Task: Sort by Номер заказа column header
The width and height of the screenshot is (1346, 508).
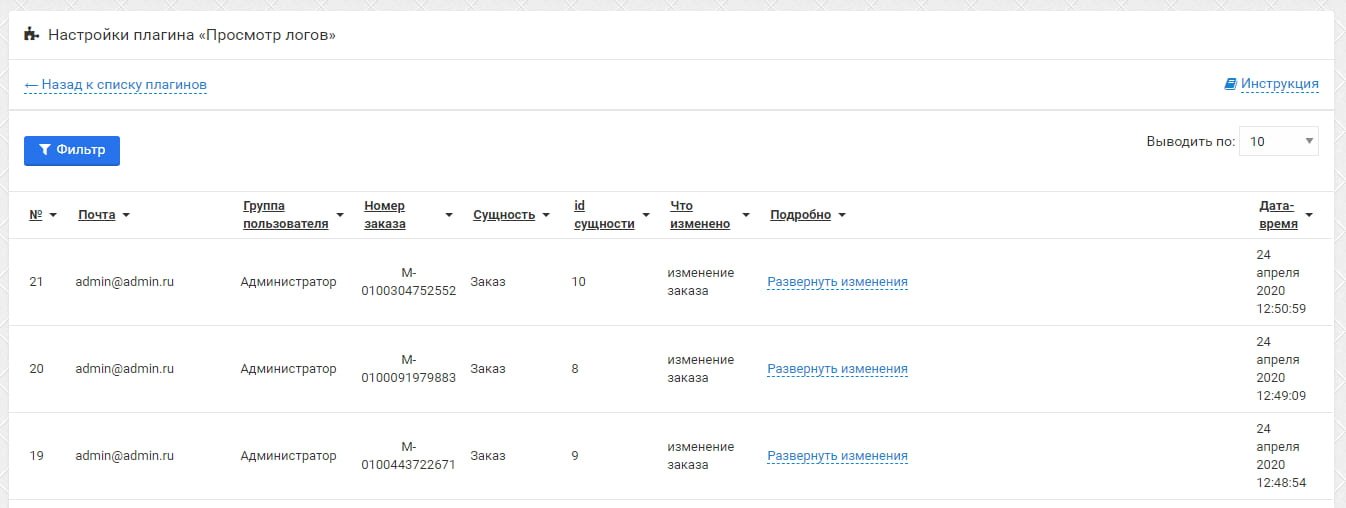Action: point(385,215)
